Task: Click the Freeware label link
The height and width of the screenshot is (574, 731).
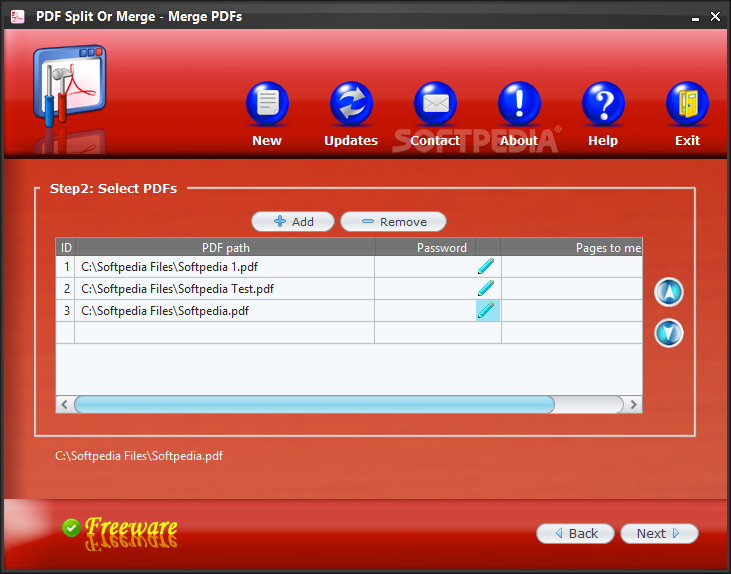Action: pyautogui.click(x=131, y=527)
